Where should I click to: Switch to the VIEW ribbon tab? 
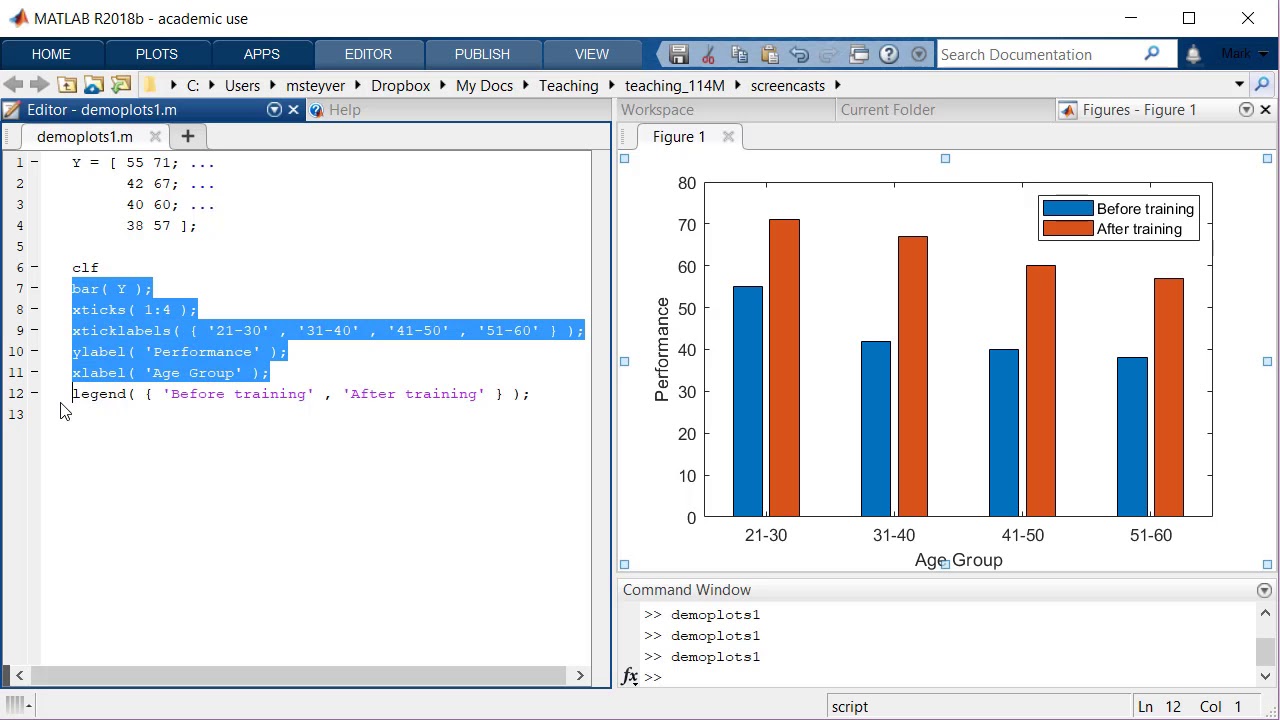[x=592, y=54]
